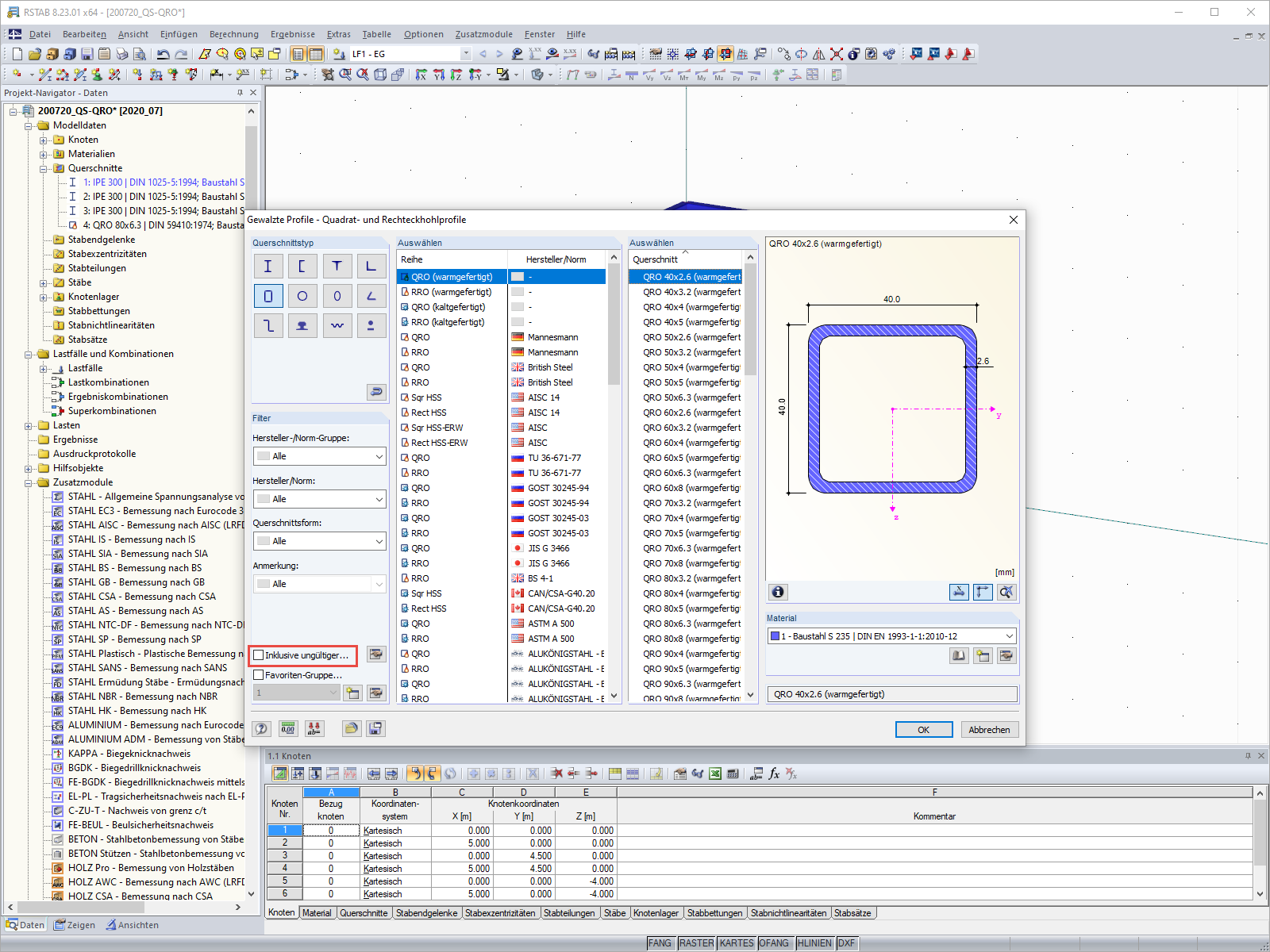Select the I-profile cross-section type icon

[267, 266]
